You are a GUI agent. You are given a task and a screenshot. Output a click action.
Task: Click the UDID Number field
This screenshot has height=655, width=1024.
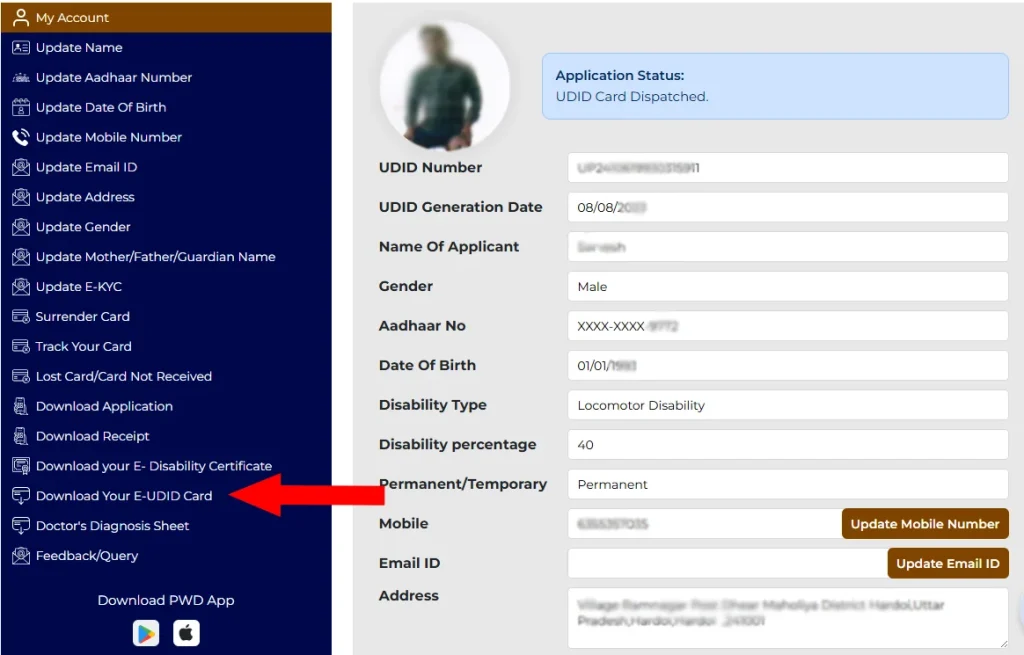point(788,168)
